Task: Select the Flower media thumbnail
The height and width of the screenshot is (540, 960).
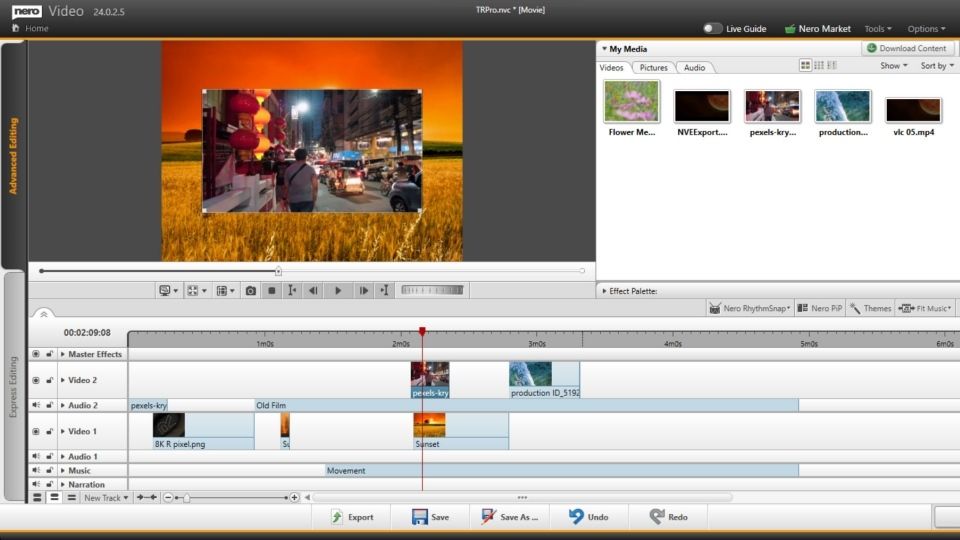Action: [x=632, y=102]
